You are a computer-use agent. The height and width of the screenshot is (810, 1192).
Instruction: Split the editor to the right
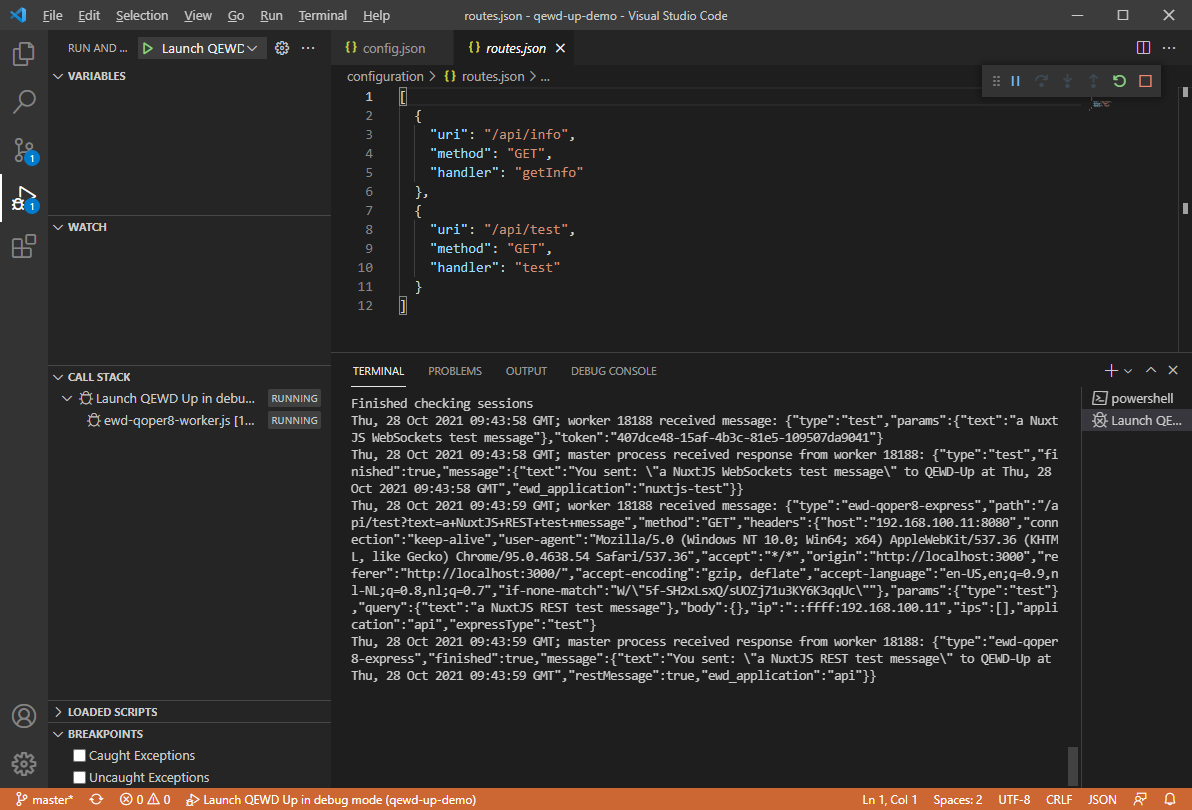[x=1143, y=48]
